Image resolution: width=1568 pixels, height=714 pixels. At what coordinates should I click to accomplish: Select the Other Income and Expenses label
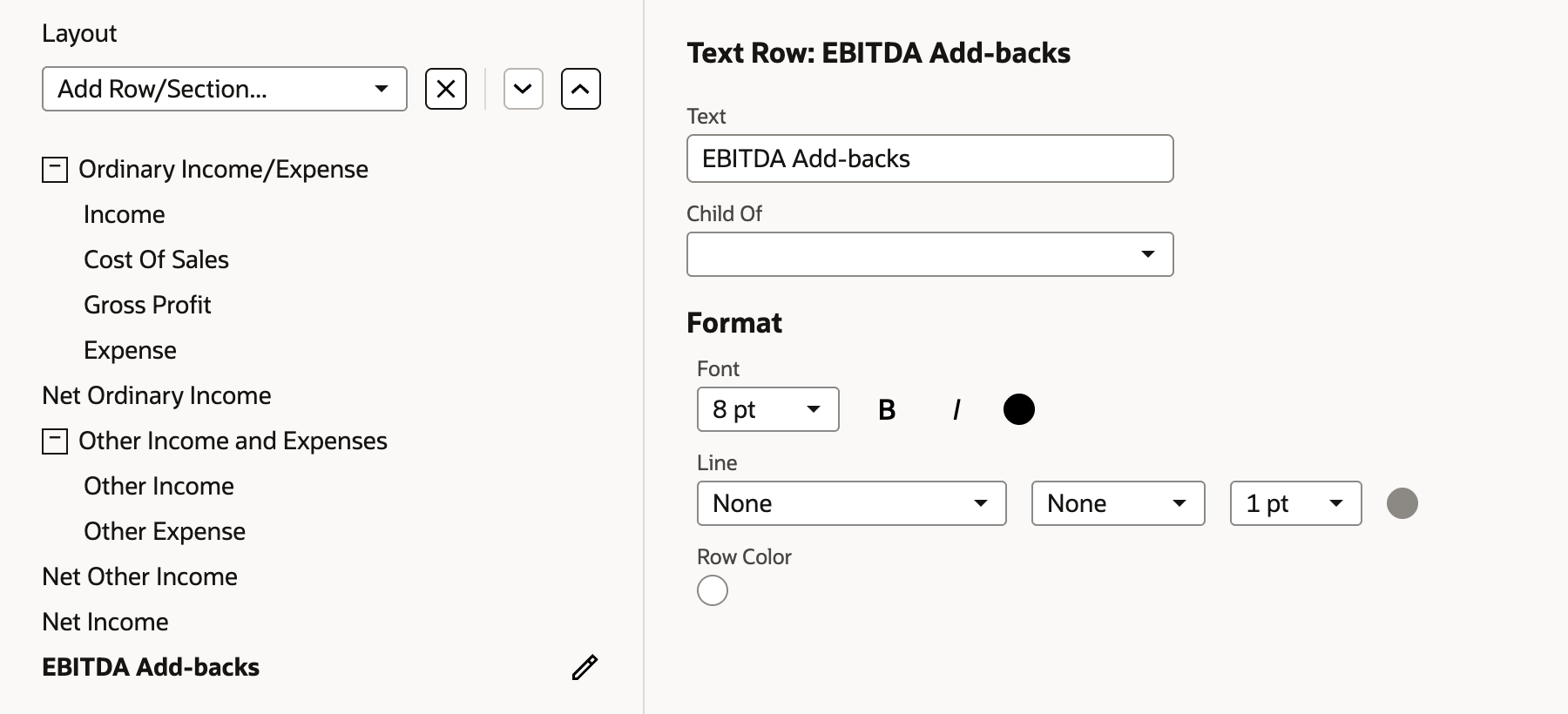tap(233, 441)
